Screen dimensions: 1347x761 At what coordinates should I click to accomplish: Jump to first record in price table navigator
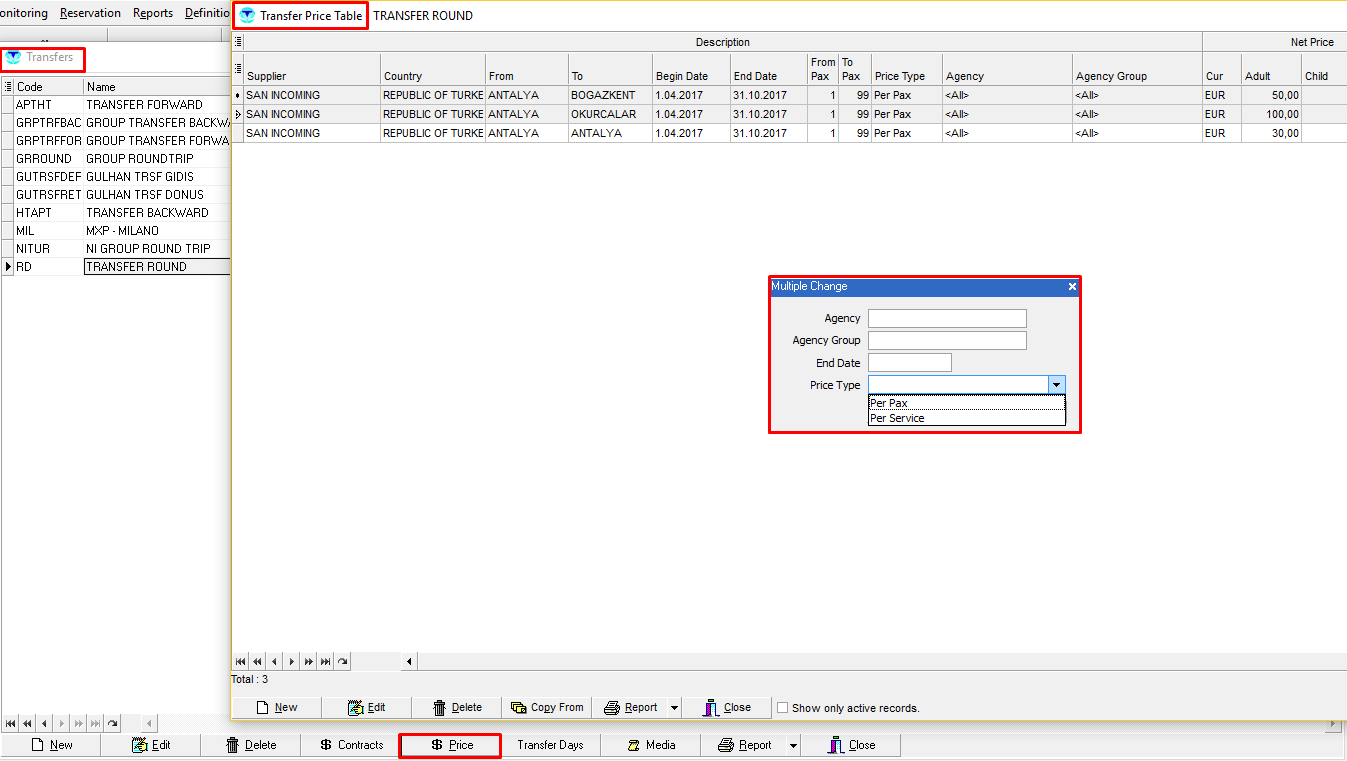click(x=240, y=661)
